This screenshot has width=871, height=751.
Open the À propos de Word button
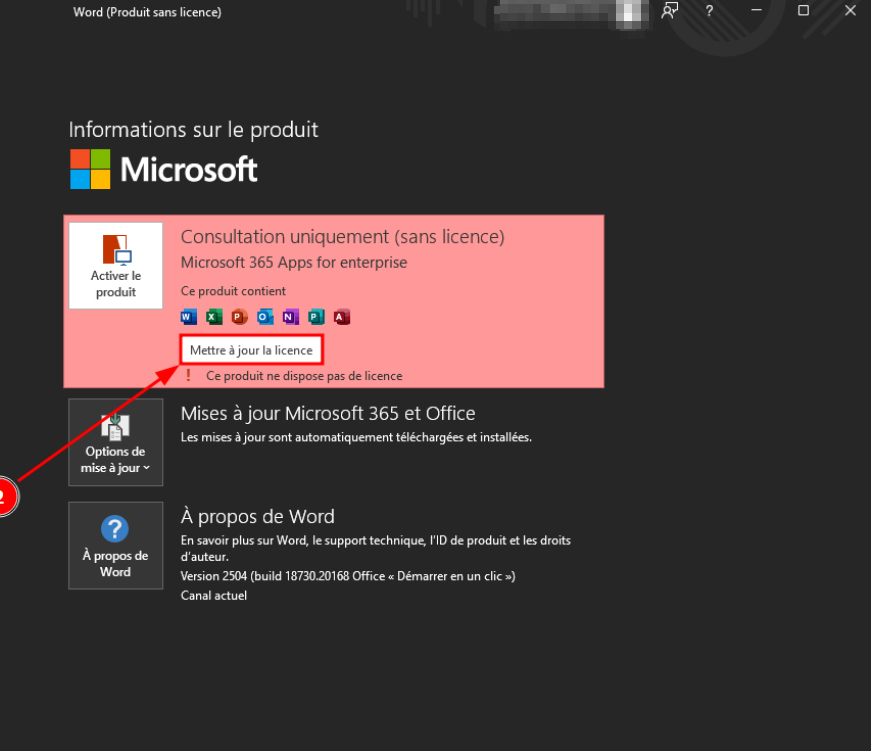click(x=116, y=545)
